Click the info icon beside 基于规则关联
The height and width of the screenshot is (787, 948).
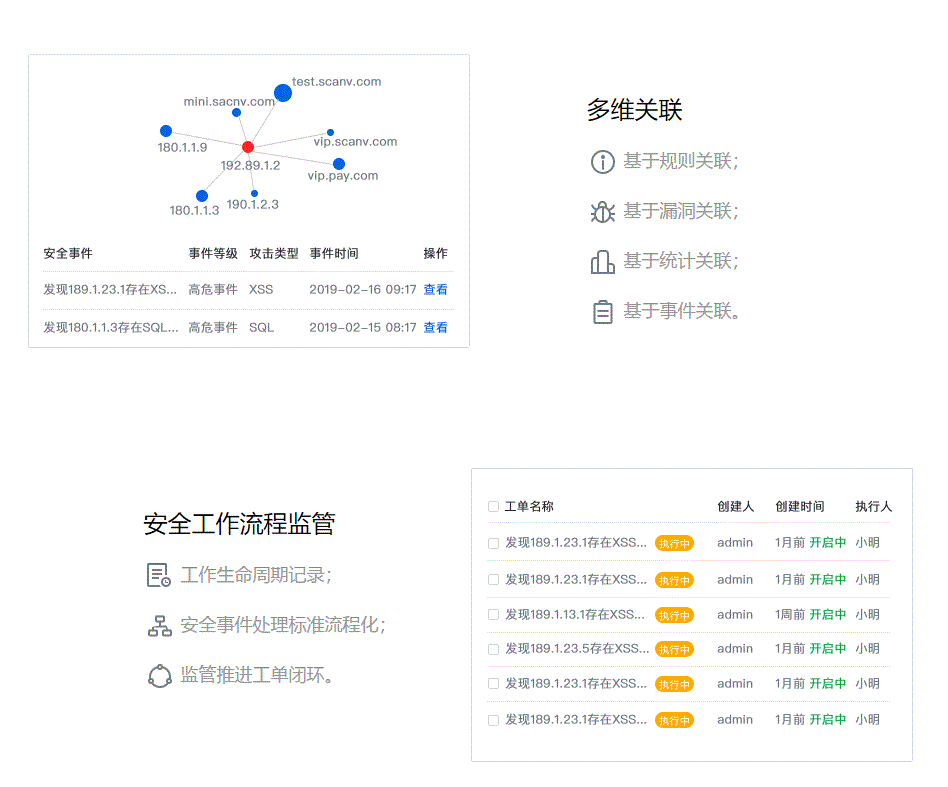coord(602,161)
